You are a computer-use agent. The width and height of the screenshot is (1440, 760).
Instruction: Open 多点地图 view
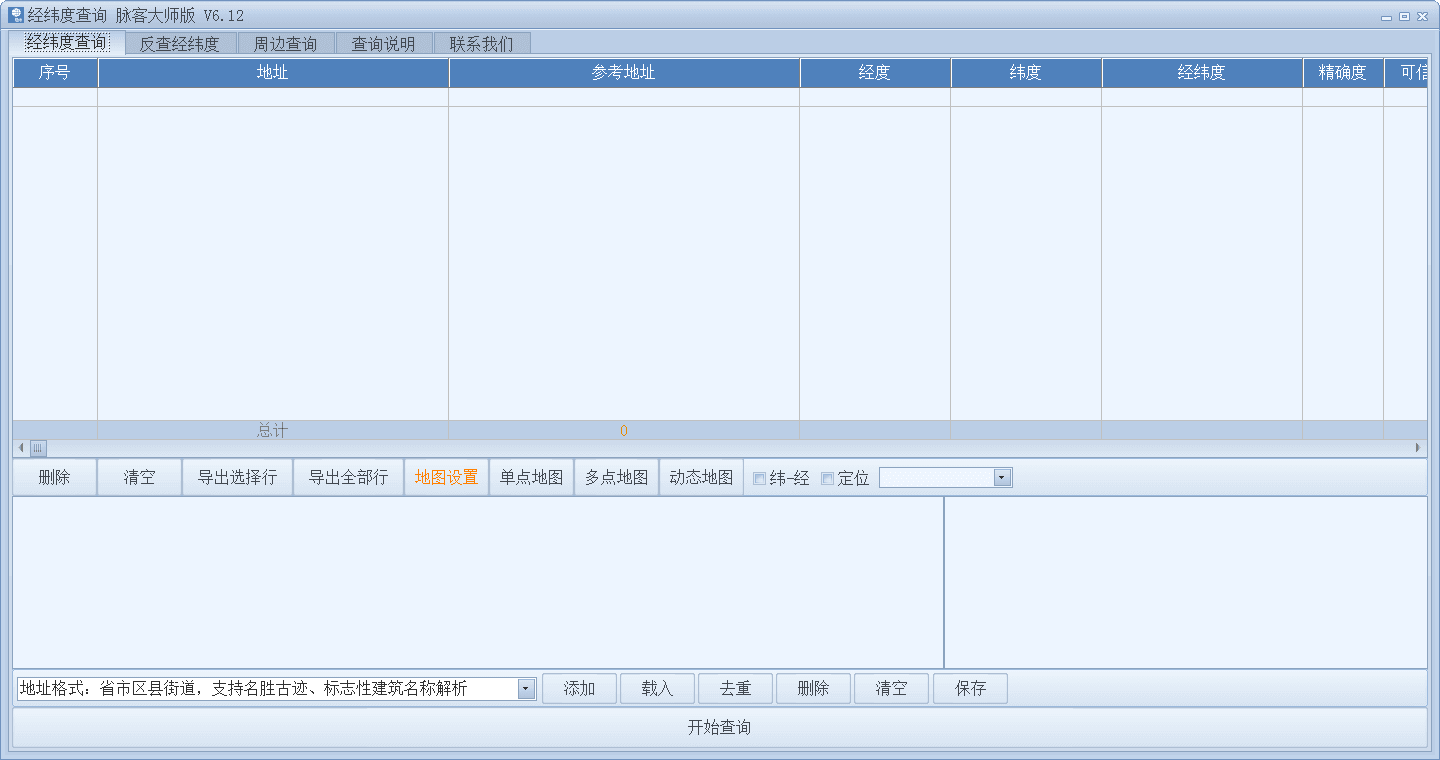[x=616, y=478]
